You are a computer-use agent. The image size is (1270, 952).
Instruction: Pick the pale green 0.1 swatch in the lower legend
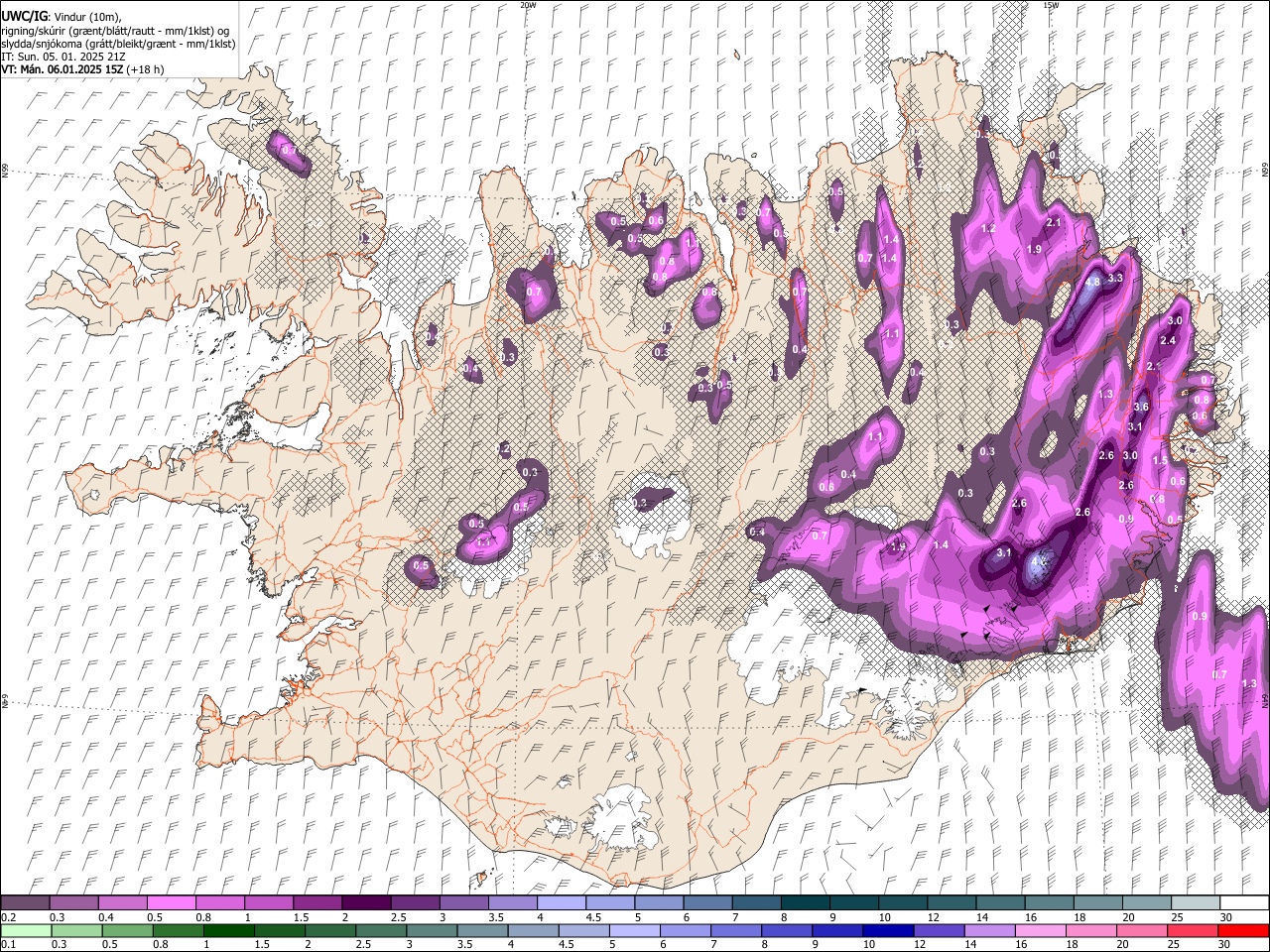click(x=26, y=930)
